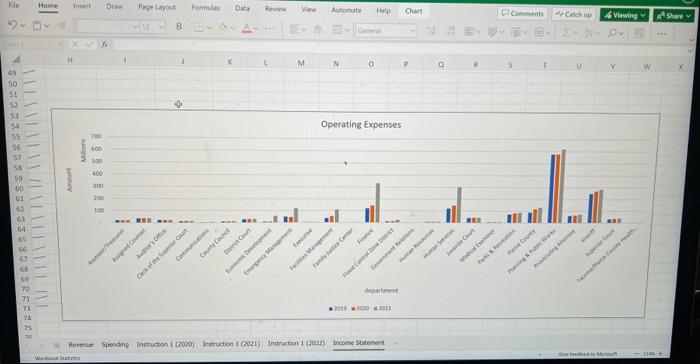Open more font options ellipsis
Viewport: 700px width, 364px height.
[x=270, y=29]
